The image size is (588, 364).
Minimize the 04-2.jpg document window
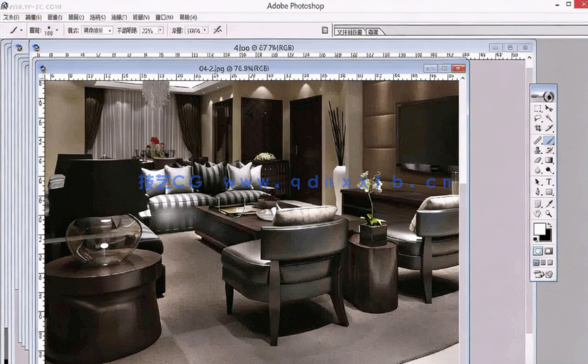click(430, 68)
